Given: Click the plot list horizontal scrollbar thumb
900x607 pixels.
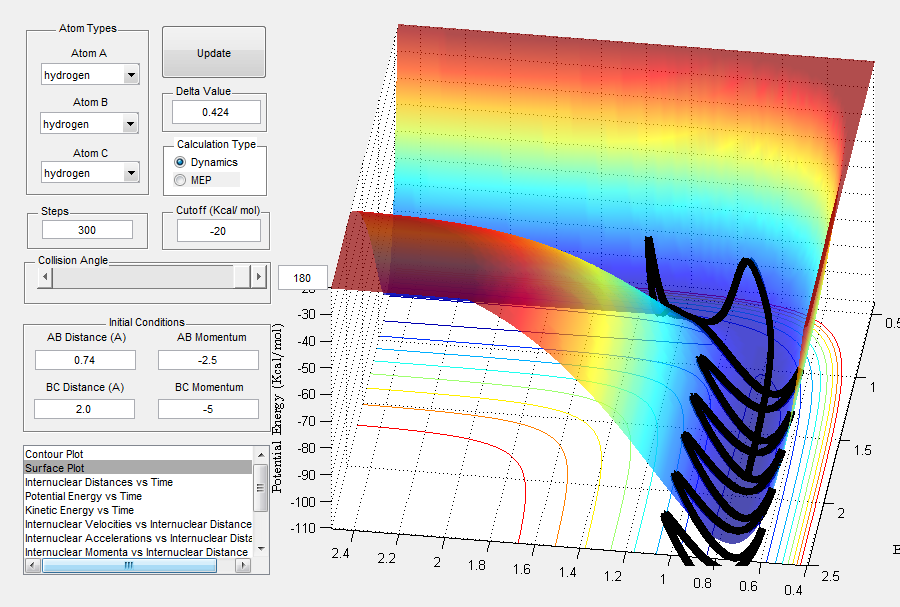Looking at the screenshot, I should tap(129, 566).
